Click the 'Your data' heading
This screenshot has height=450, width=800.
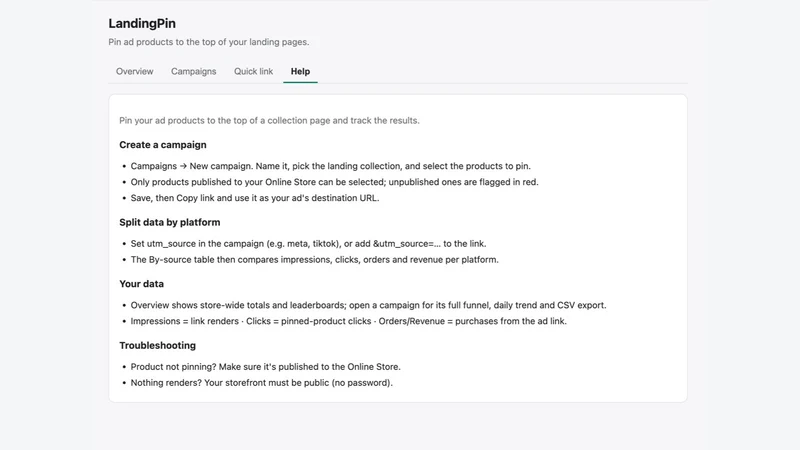(x=141, y=284)
